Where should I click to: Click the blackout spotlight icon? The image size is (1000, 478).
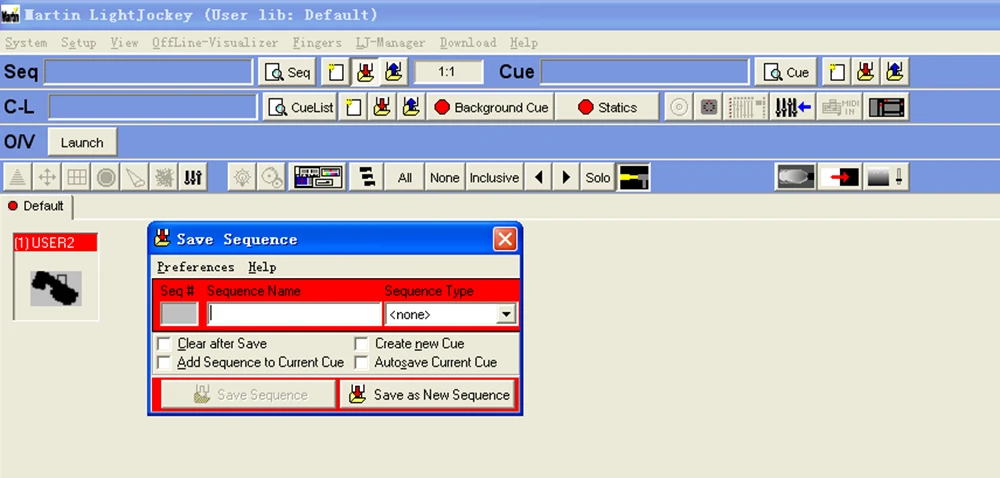[795, 177]
